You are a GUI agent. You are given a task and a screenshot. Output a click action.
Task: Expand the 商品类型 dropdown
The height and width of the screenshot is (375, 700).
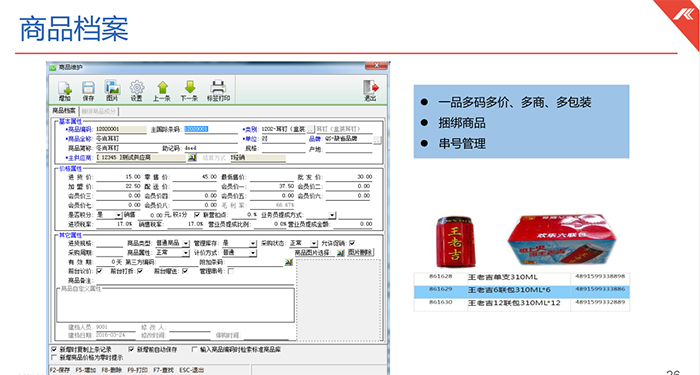(x=186, y=243)
